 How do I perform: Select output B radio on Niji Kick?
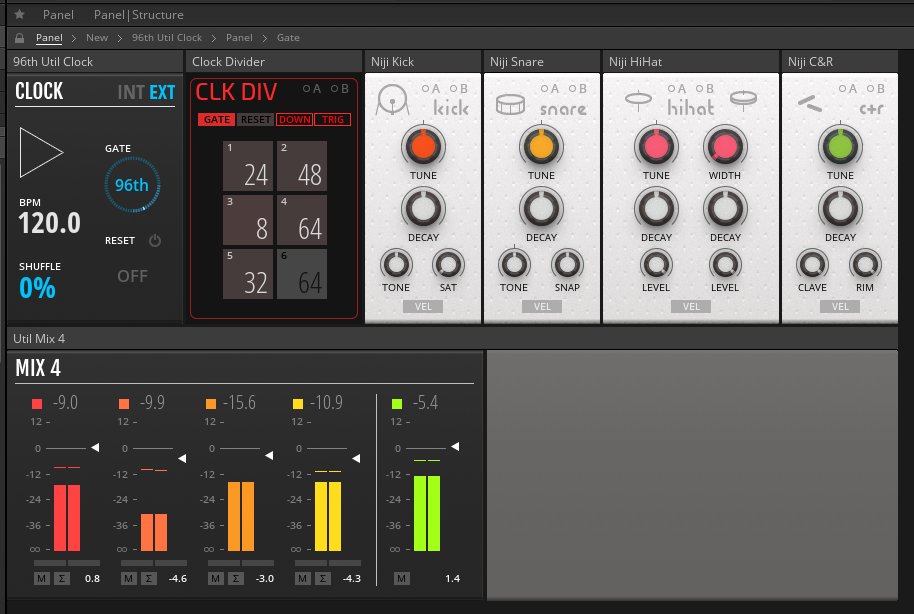point(455,88)
